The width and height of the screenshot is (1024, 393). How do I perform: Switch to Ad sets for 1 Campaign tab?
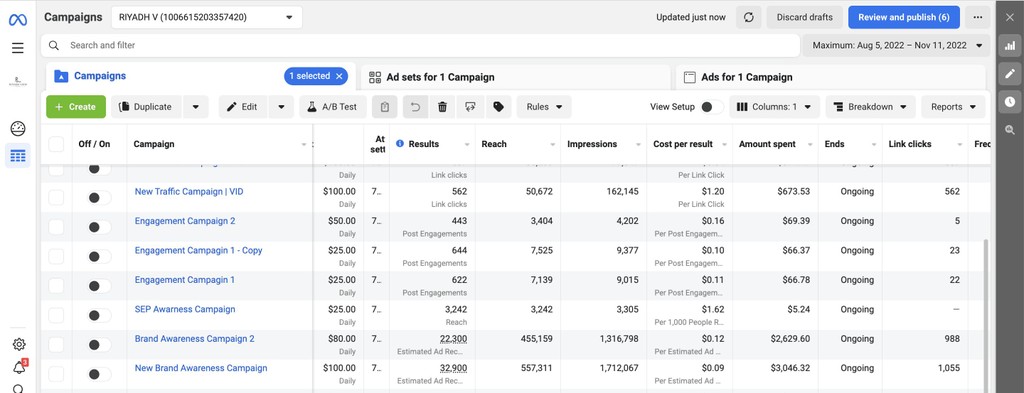point(515,77)
